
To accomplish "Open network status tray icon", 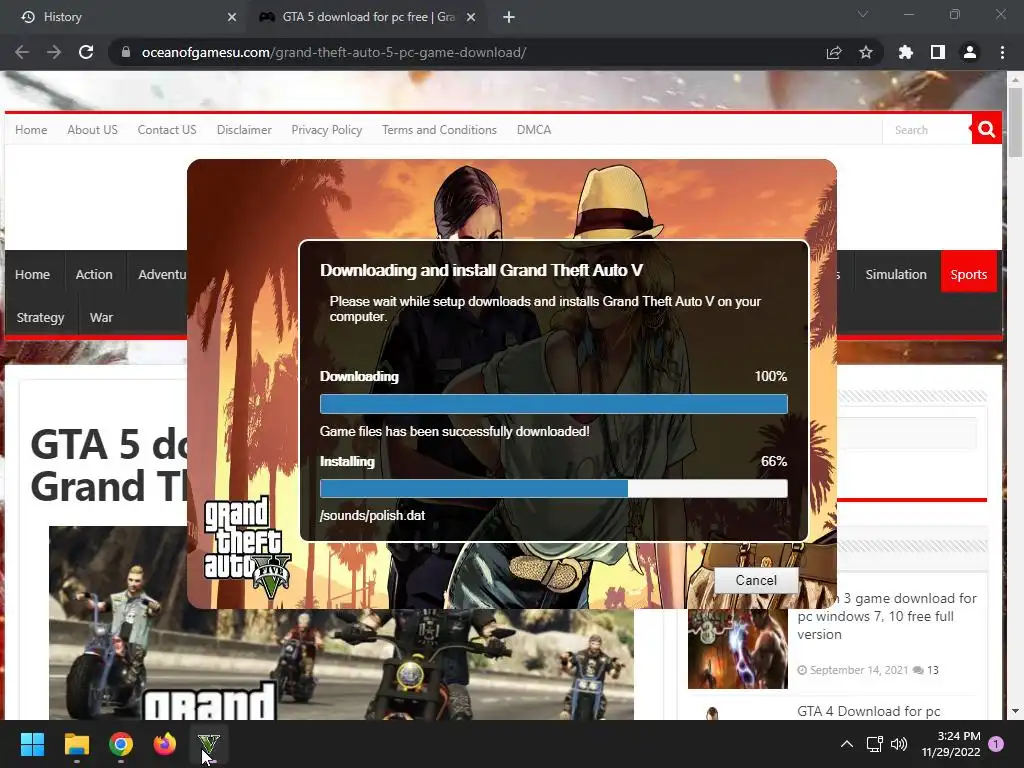I will tap(874, 744).
